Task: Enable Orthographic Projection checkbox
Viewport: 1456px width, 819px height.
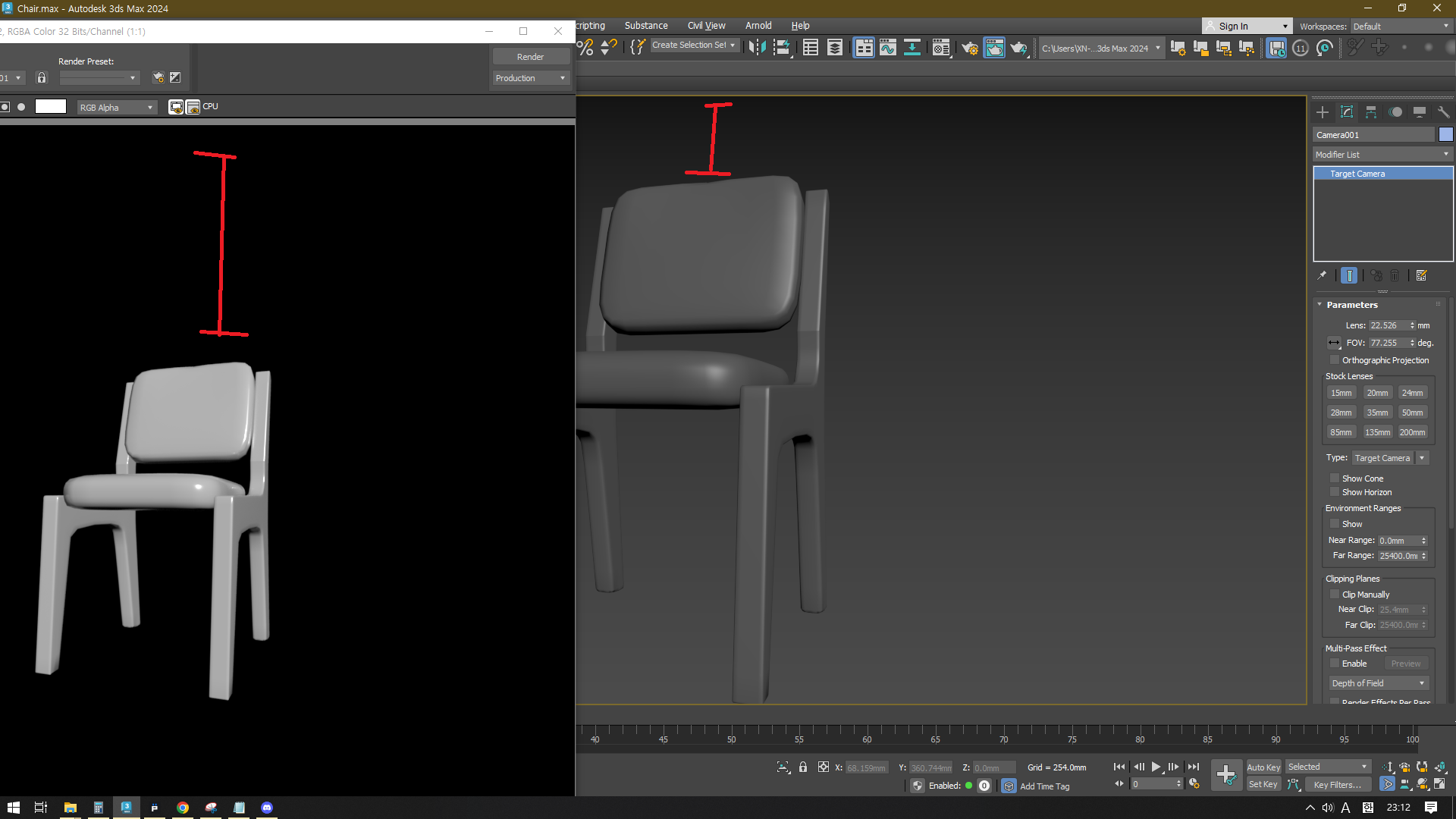Action: (x=1335, y=360)
